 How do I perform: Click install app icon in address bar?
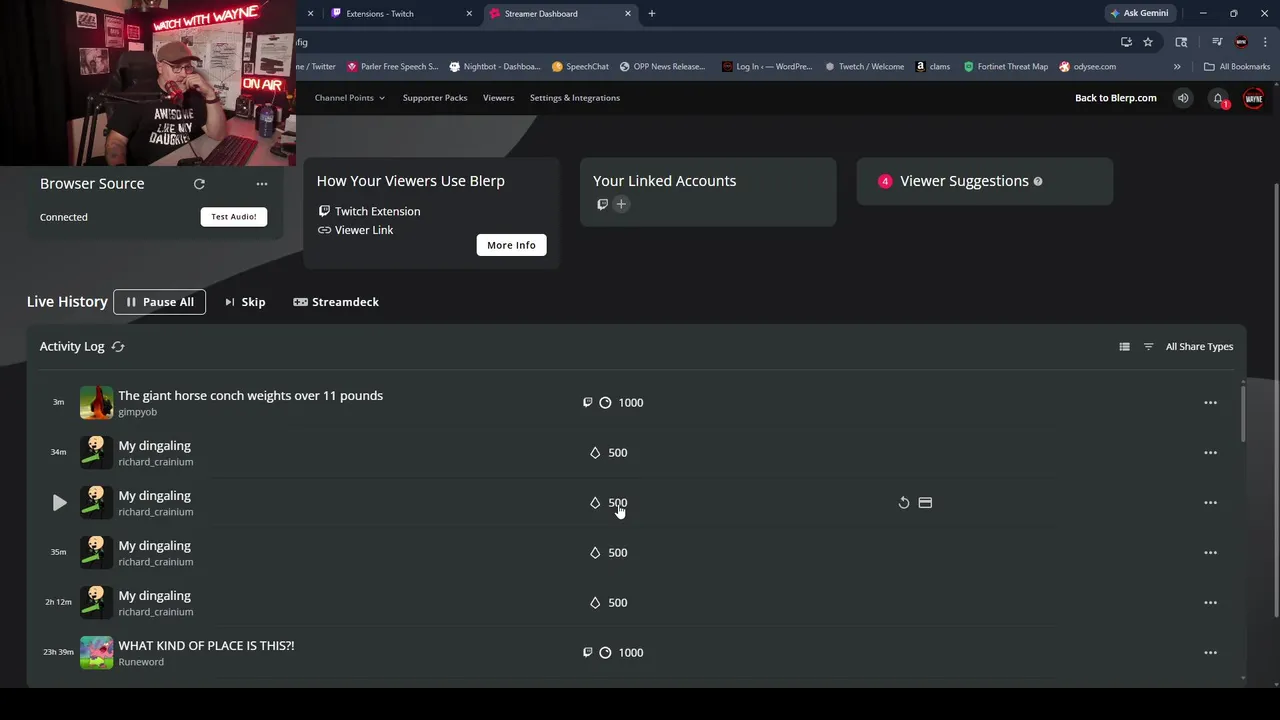pos(1126,42)
